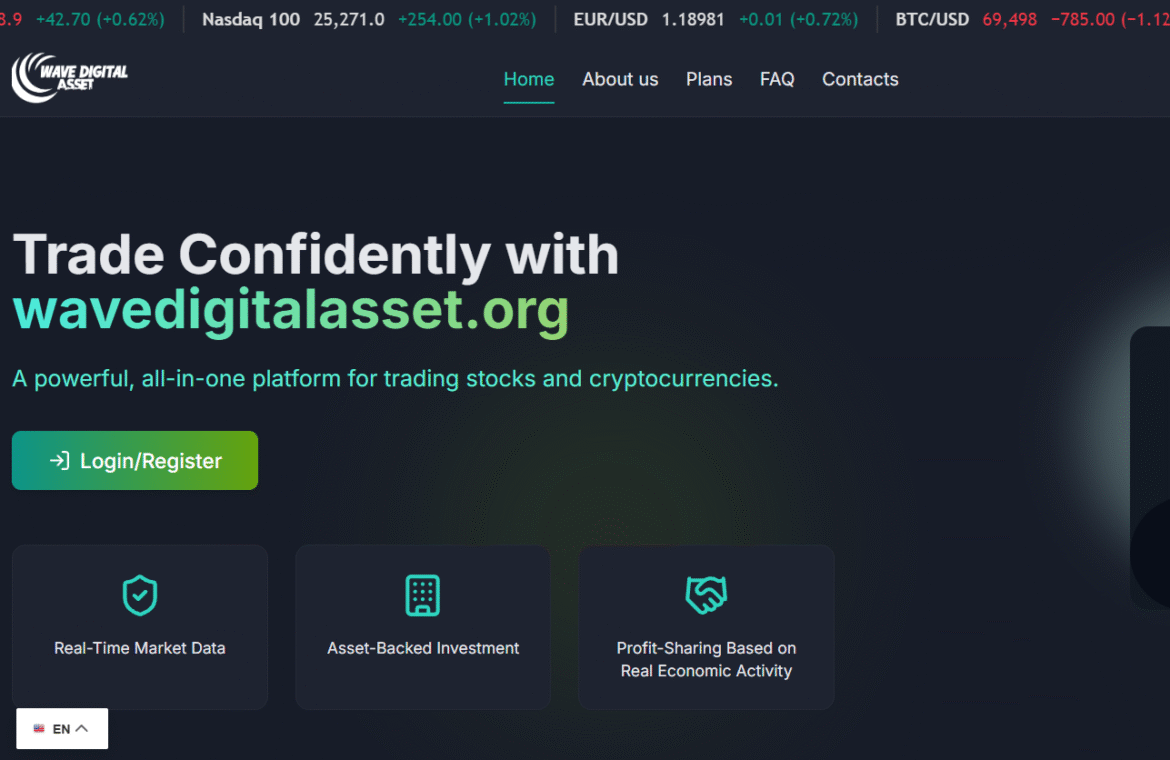This screenshot has width=1170, height=760.
Task: Open the Plans menu item
Action: coord(709,79)
